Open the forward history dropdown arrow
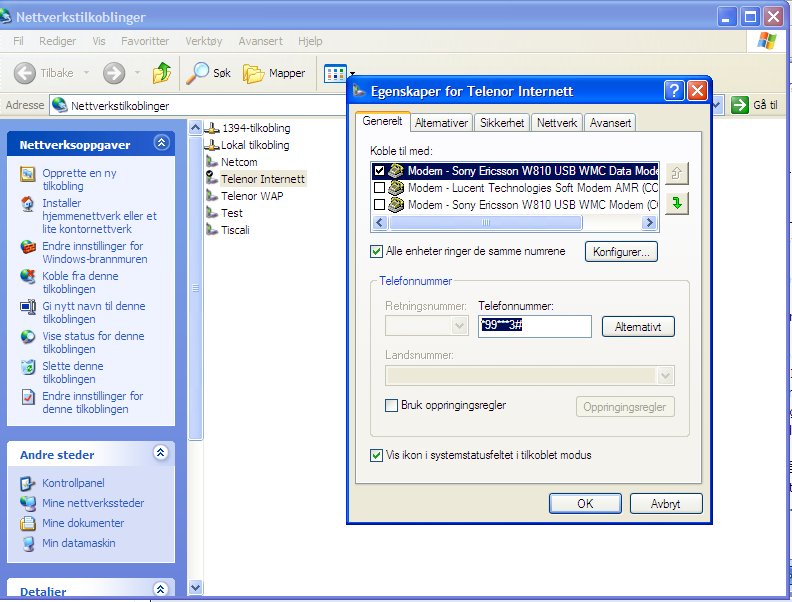Screen dimensions: 792x602 137,73
